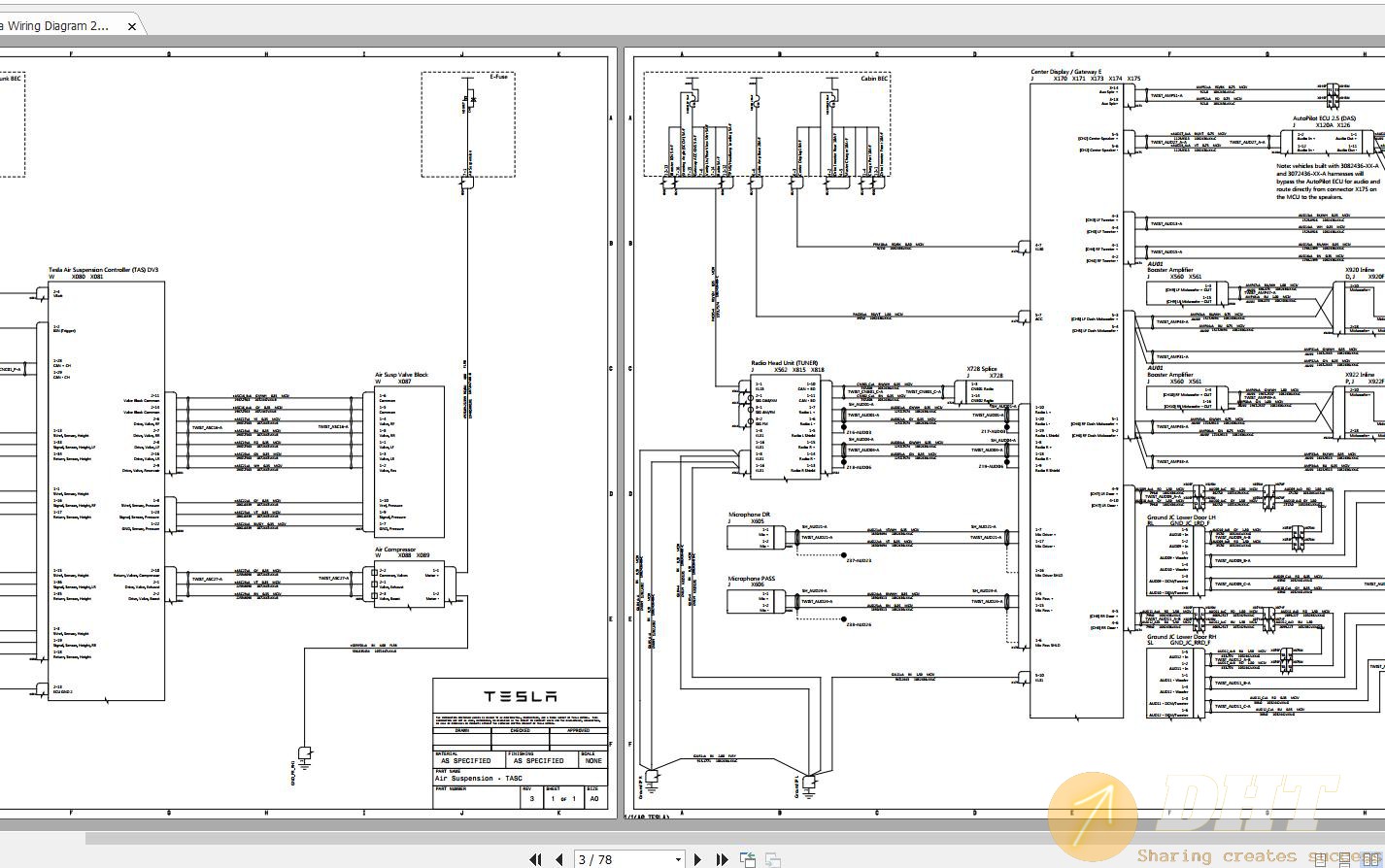The image size is (1385, 868).
Task: Click the Radio Head Unit (TUNER) label
Action: (786, 363)
